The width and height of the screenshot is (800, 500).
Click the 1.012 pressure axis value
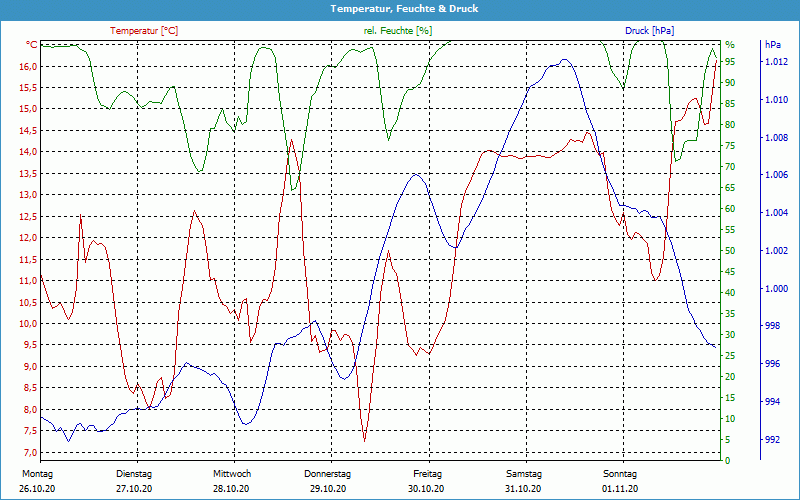point(776,62)
